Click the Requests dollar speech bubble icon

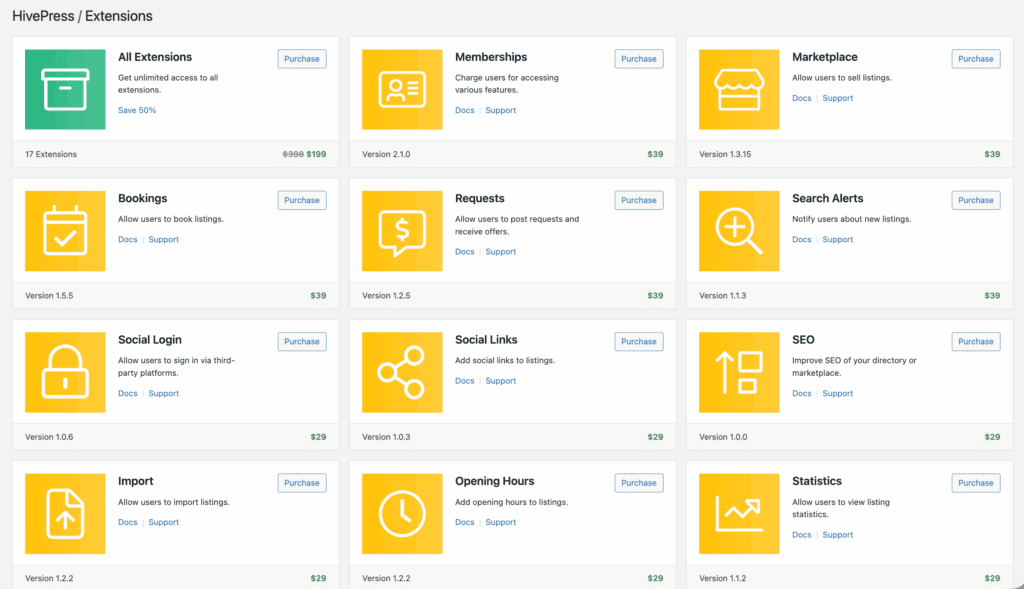tap(402, 231)
